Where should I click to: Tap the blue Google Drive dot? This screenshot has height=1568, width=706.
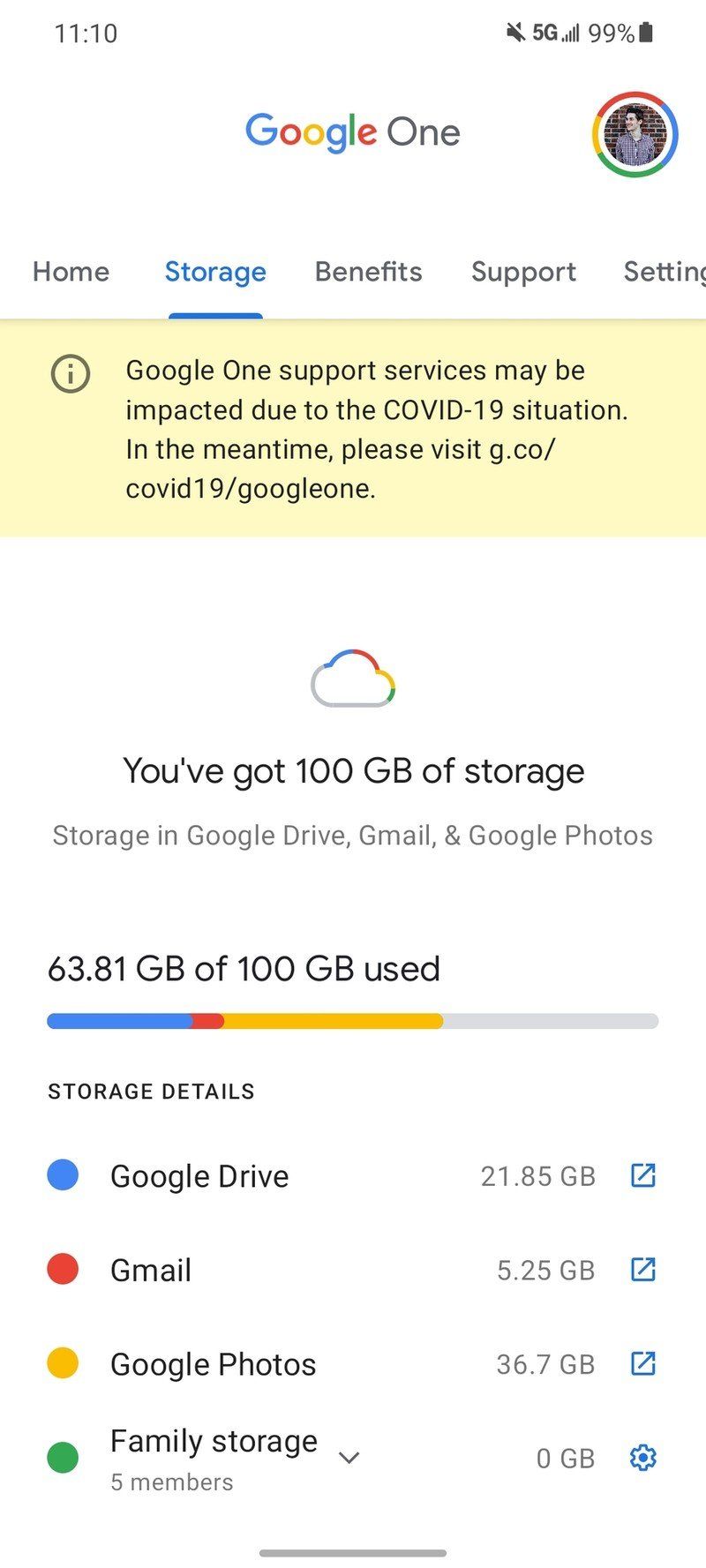tap(63, 1175)
